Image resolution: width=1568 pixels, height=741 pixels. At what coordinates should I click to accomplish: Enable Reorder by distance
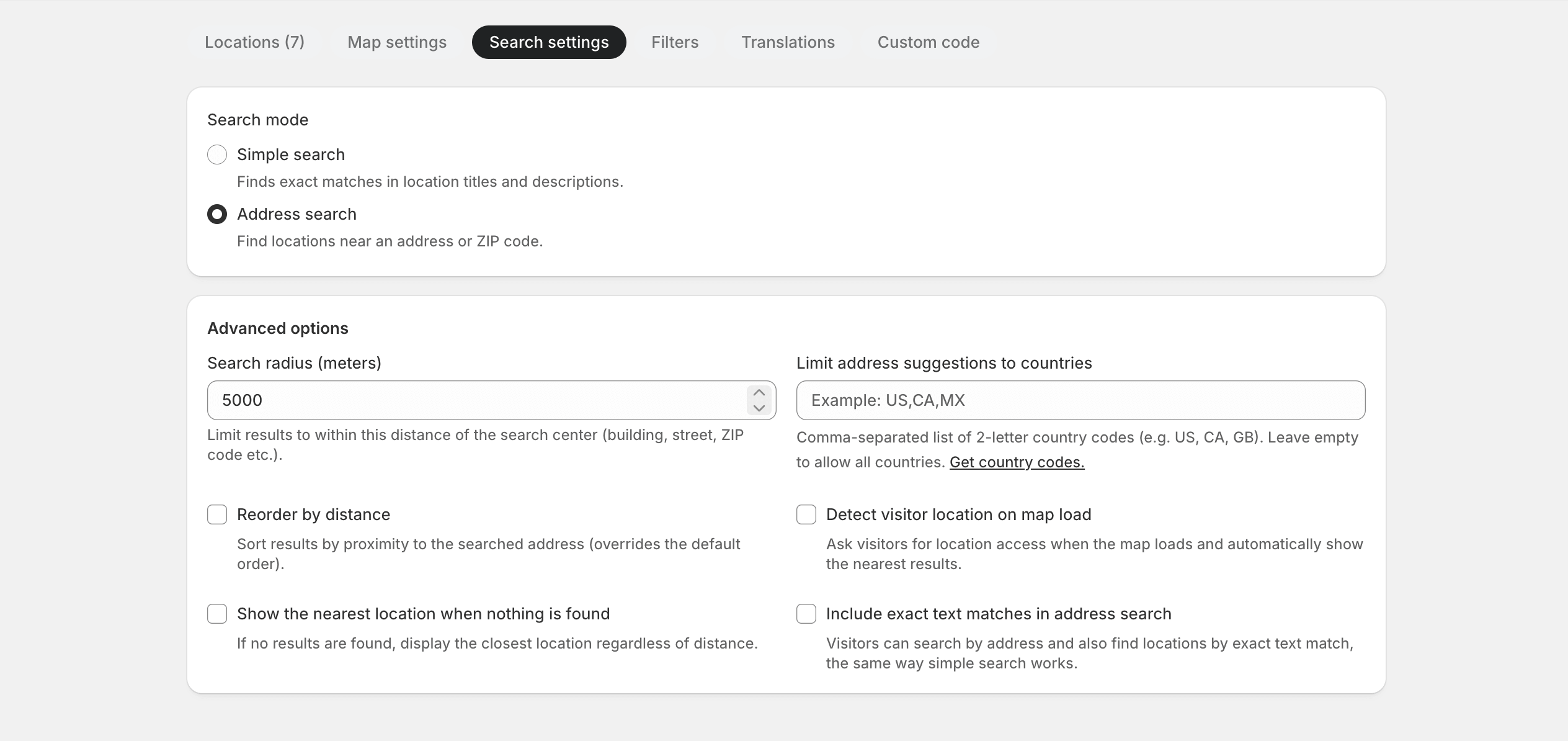click(x=217, y=514)
